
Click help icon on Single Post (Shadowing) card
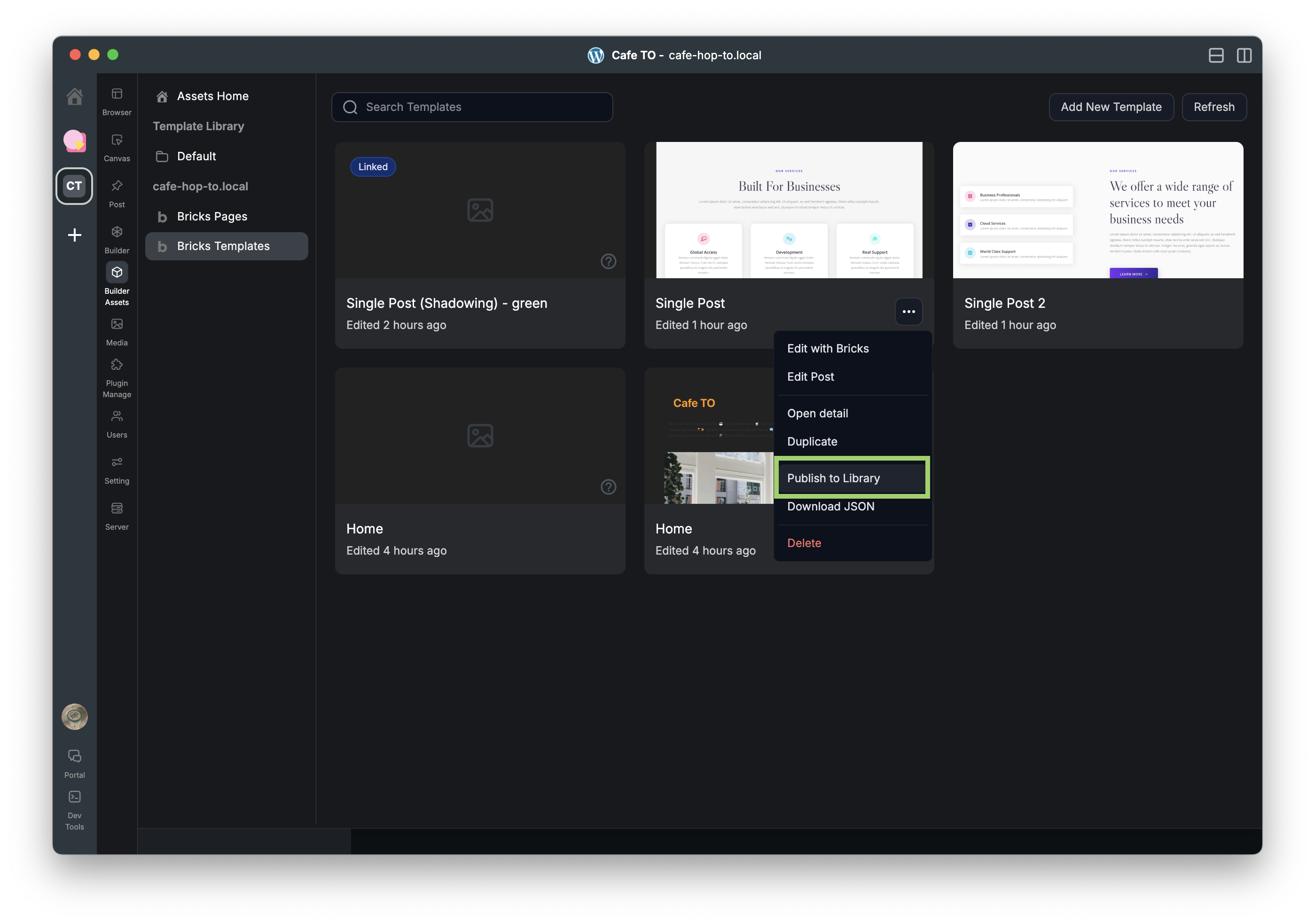608,261
